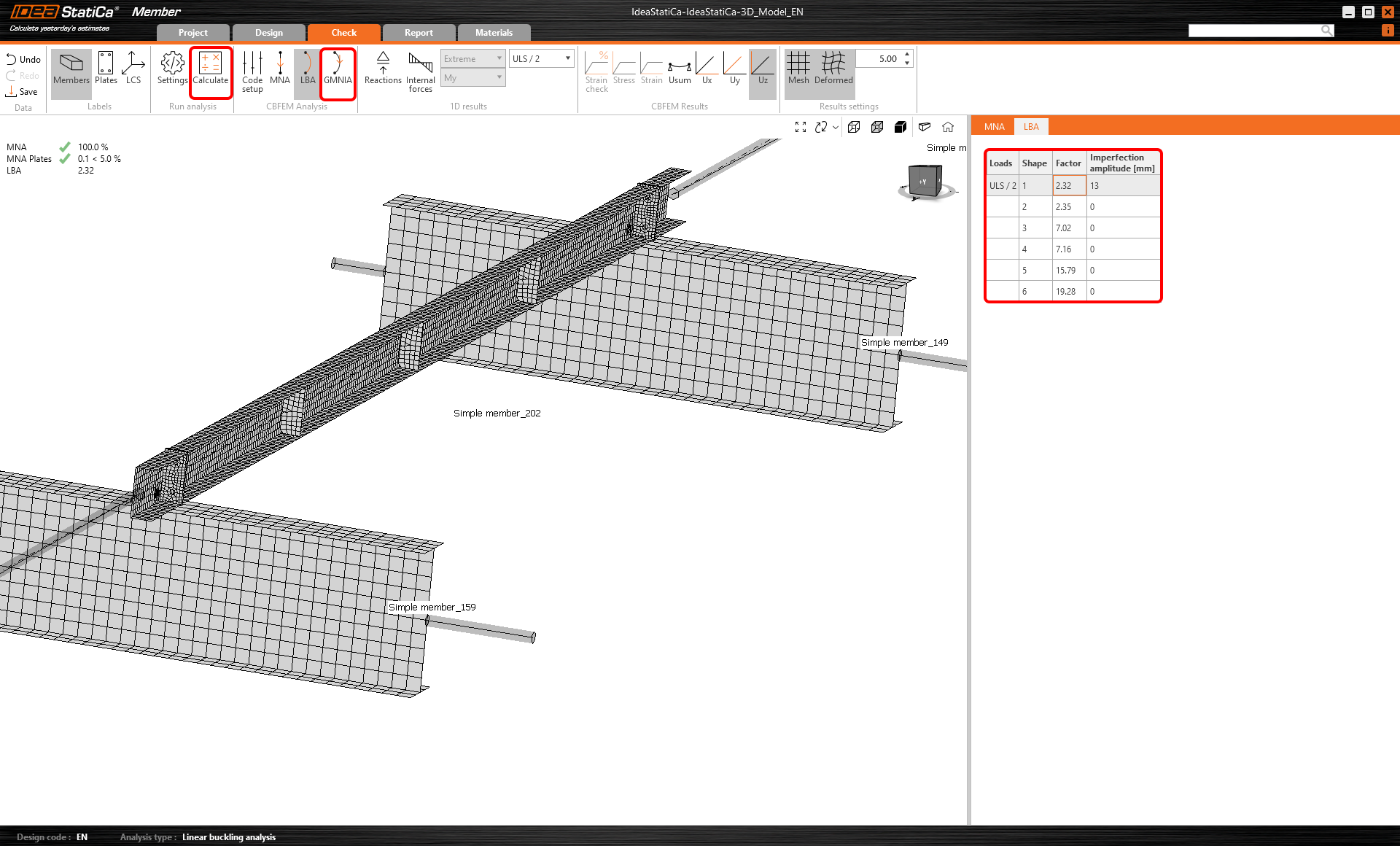Click the Undo button

[x=23, y=60]
